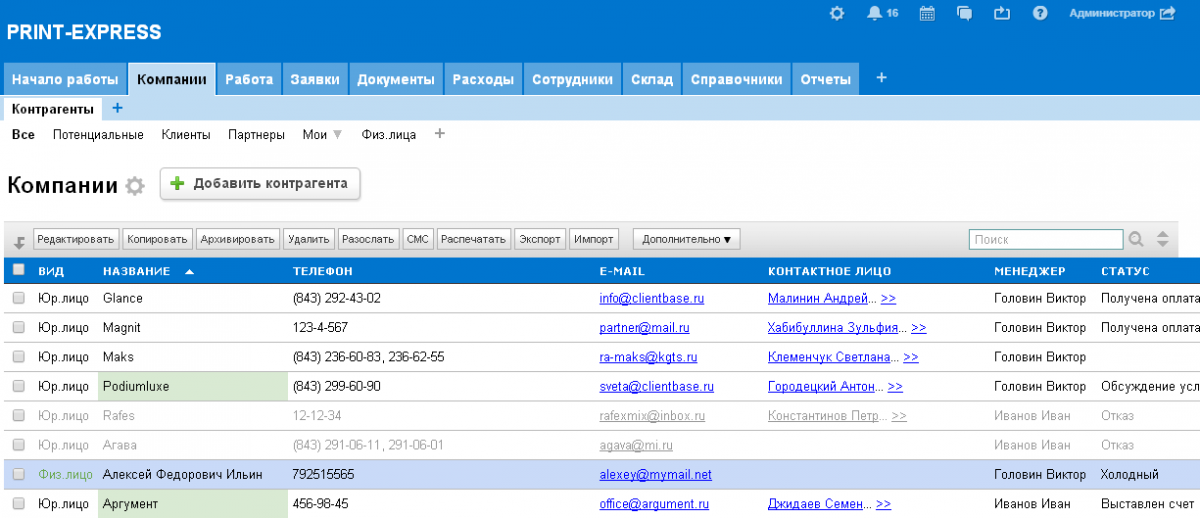
Task: Open settings gear in top header
Action: click(x=837, y=13)
